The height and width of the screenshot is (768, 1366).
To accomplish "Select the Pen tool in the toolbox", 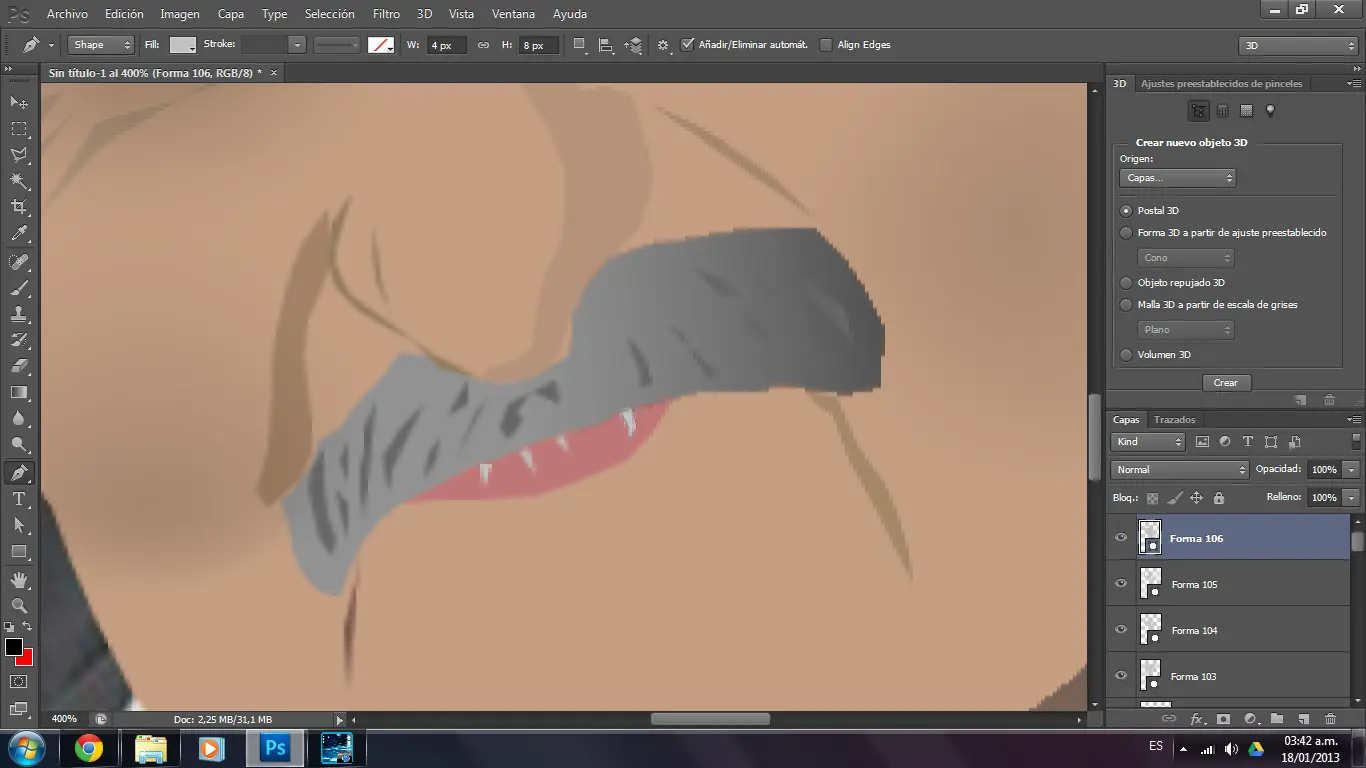I will 19,472.
